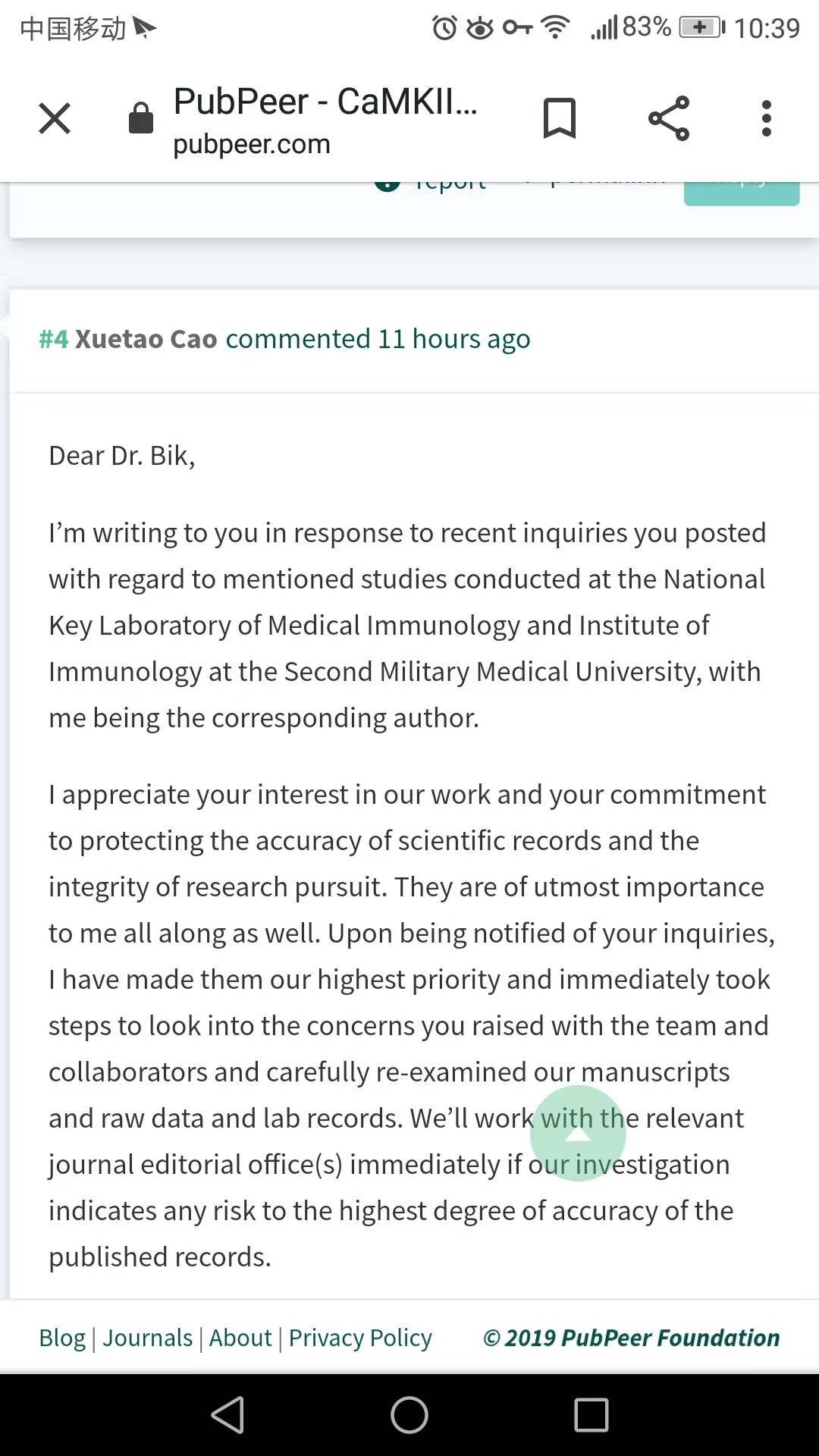Image resolution: width=819 pixels, height=1456 pixels.
Task: Tap the lock icon for site security
Action: [x=141, y=118]
